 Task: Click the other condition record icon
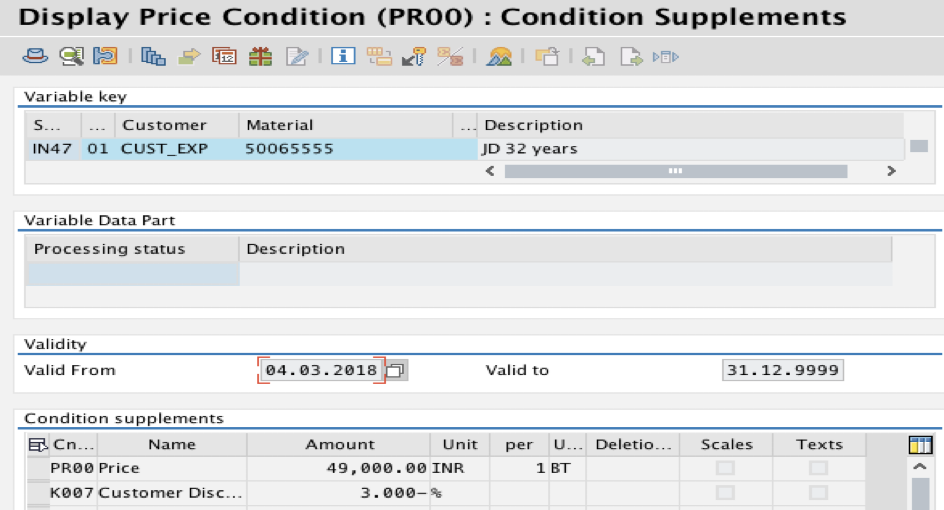pos(666,57)
